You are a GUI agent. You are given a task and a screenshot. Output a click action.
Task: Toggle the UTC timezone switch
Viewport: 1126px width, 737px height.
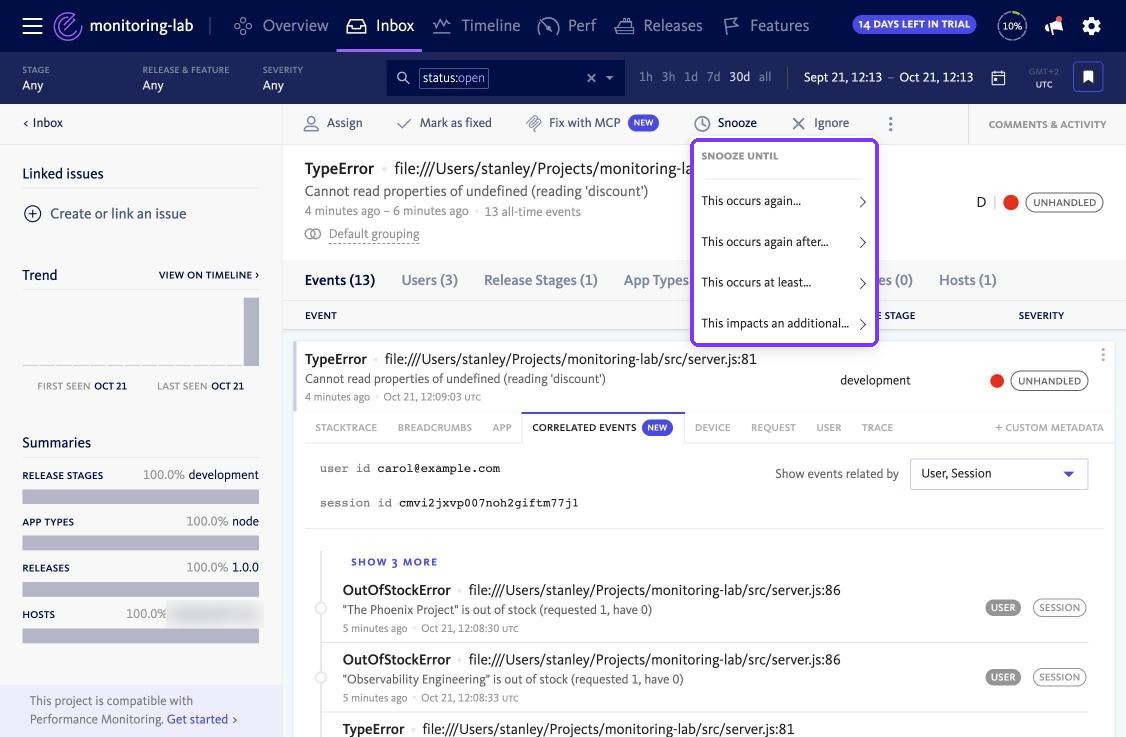point(1043,78)
